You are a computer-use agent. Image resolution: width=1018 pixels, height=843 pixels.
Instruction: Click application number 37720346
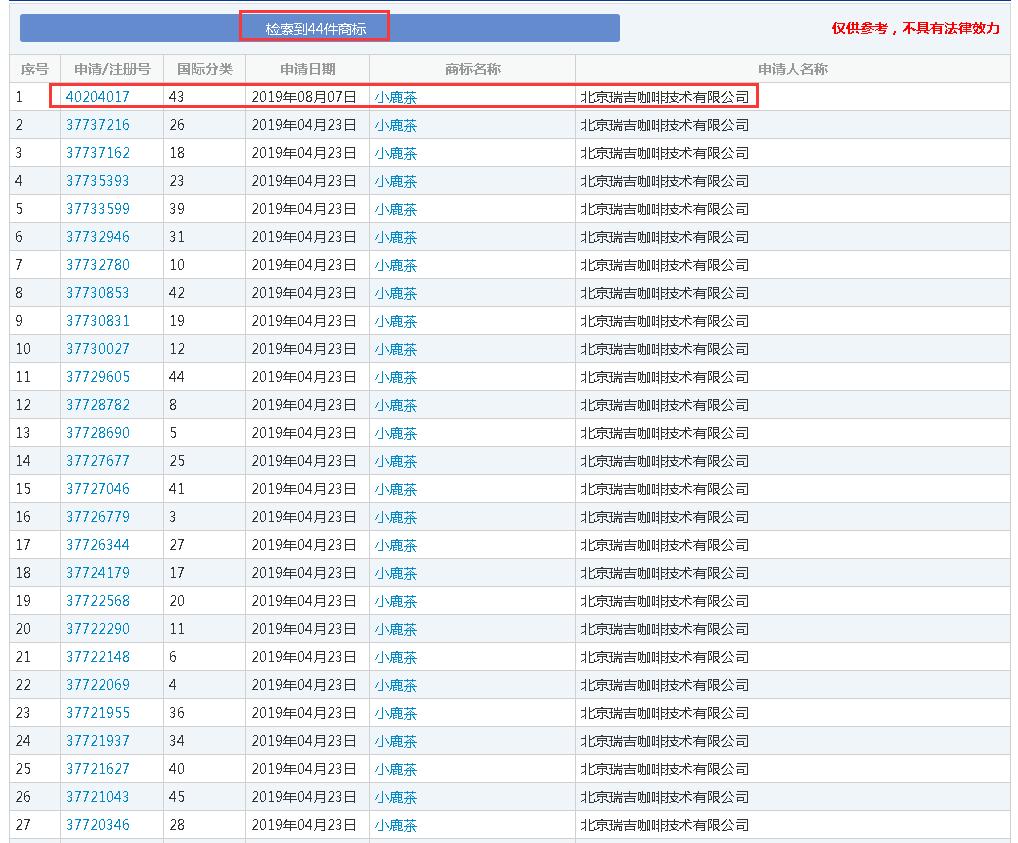click(x=97, y=825)
